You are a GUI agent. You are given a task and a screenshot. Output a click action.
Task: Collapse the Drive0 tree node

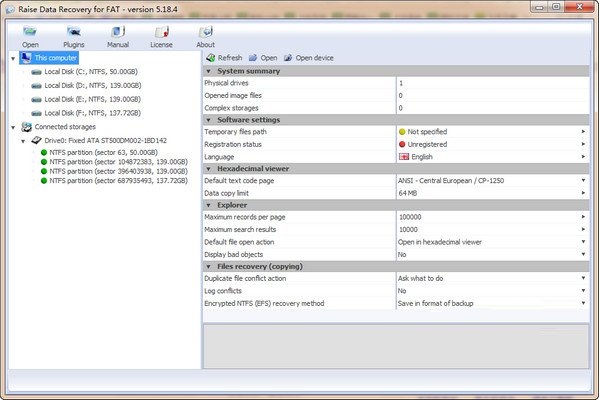pos(23,141)
